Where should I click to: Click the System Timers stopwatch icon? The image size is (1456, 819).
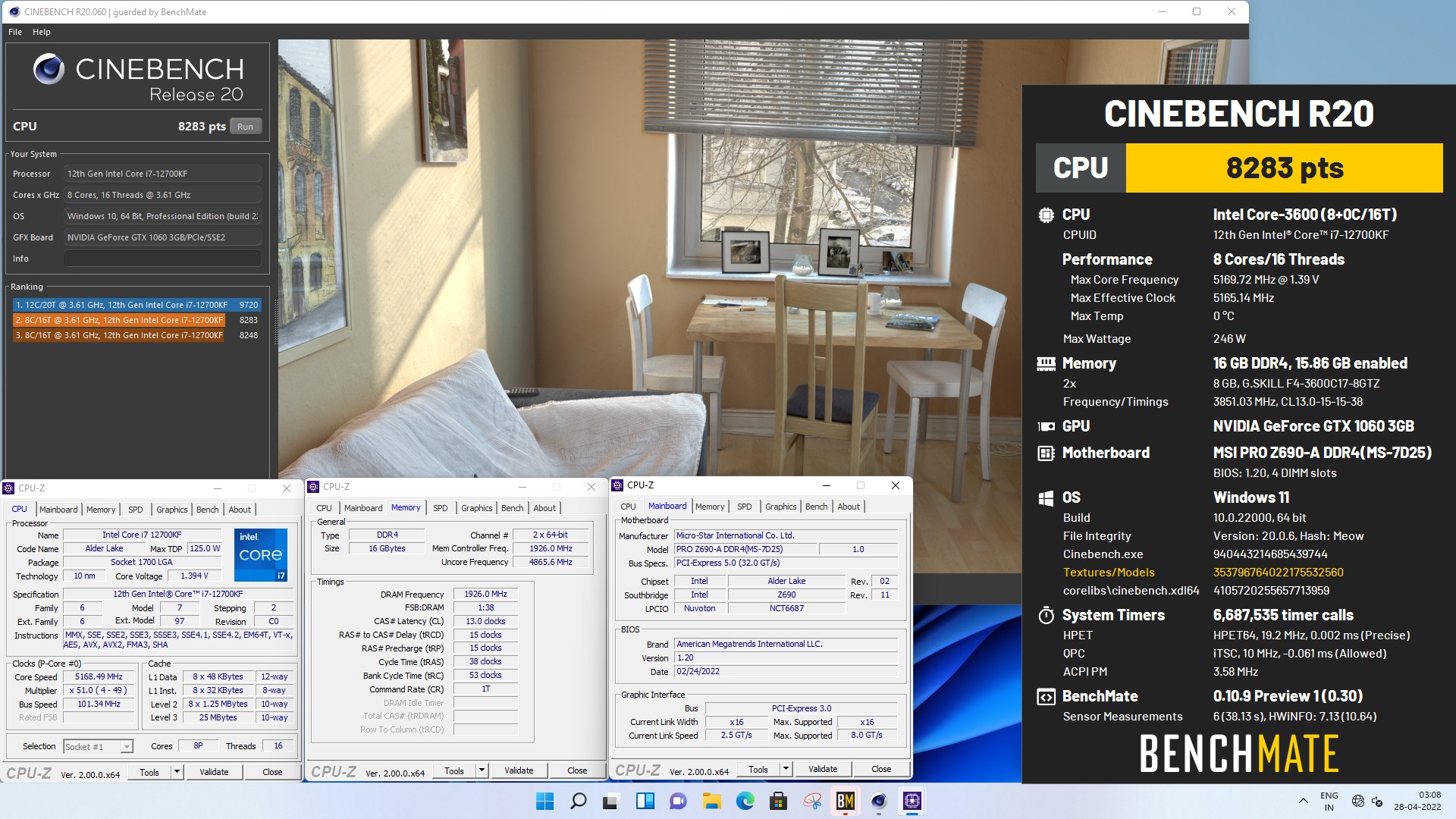click(1046, 615)
